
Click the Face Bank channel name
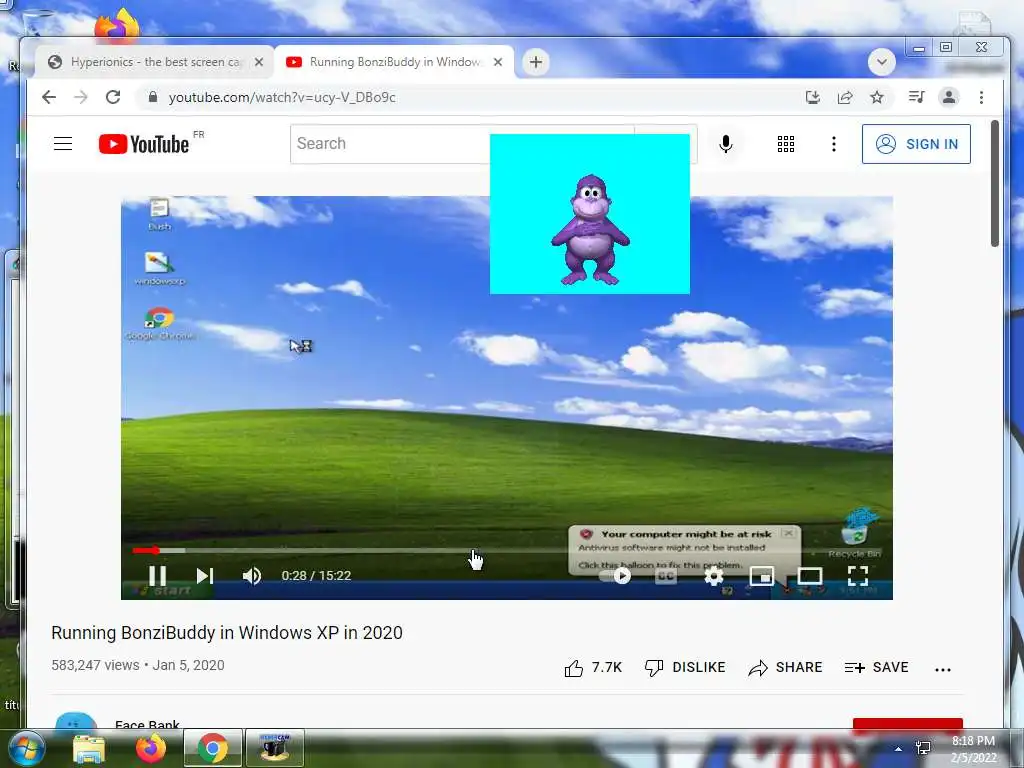[x=147, y=724]
